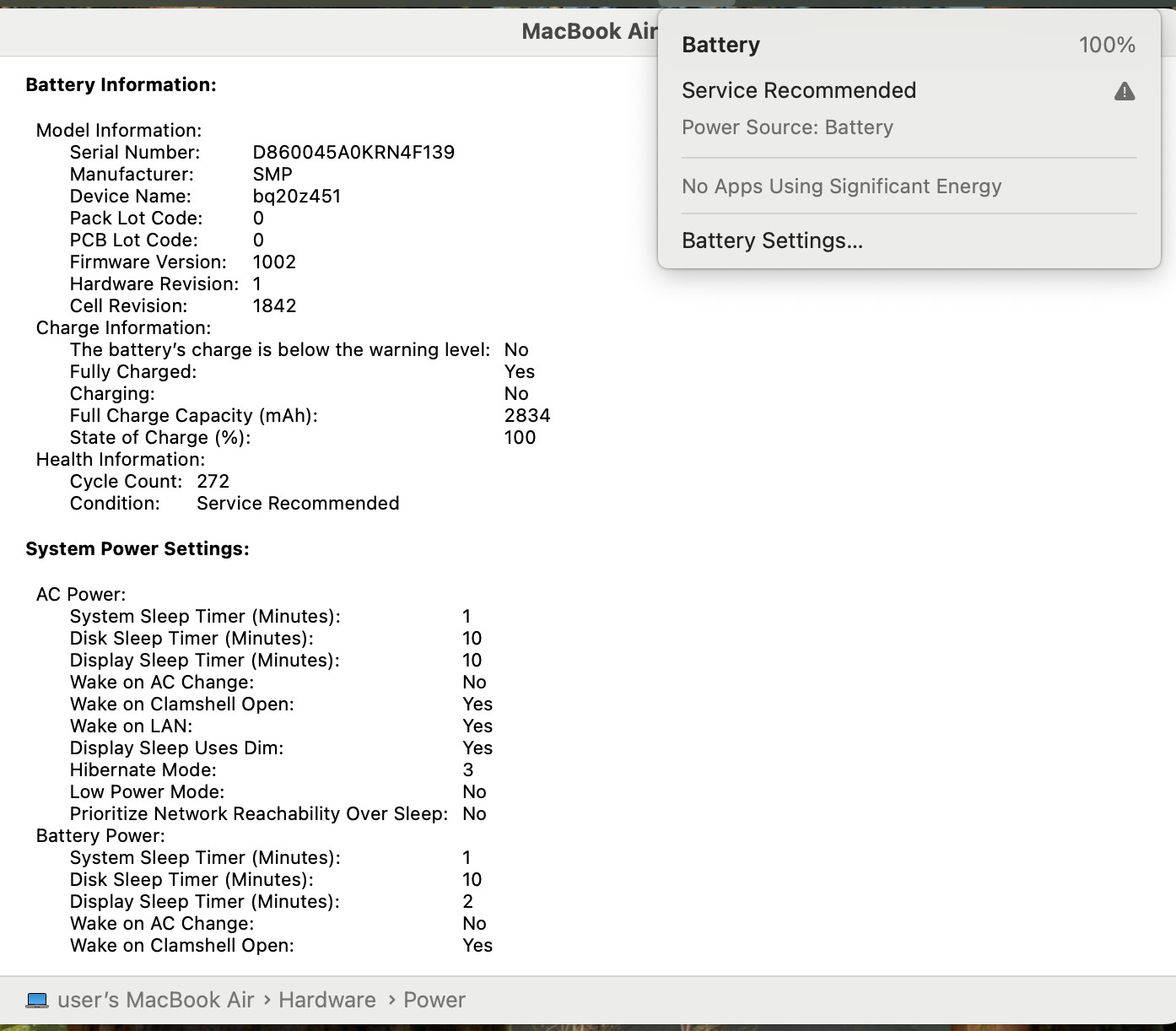Click the MacBook Air window title
Screen dimensions: 1176x1031
(589, 31)
